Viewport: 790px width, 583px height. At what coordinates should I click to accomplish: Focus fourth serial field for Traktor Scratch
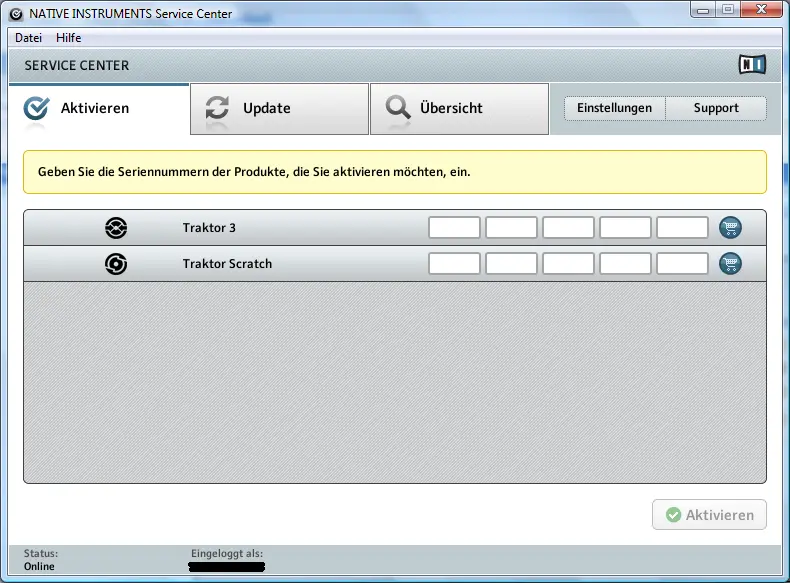tap(625, 264)
